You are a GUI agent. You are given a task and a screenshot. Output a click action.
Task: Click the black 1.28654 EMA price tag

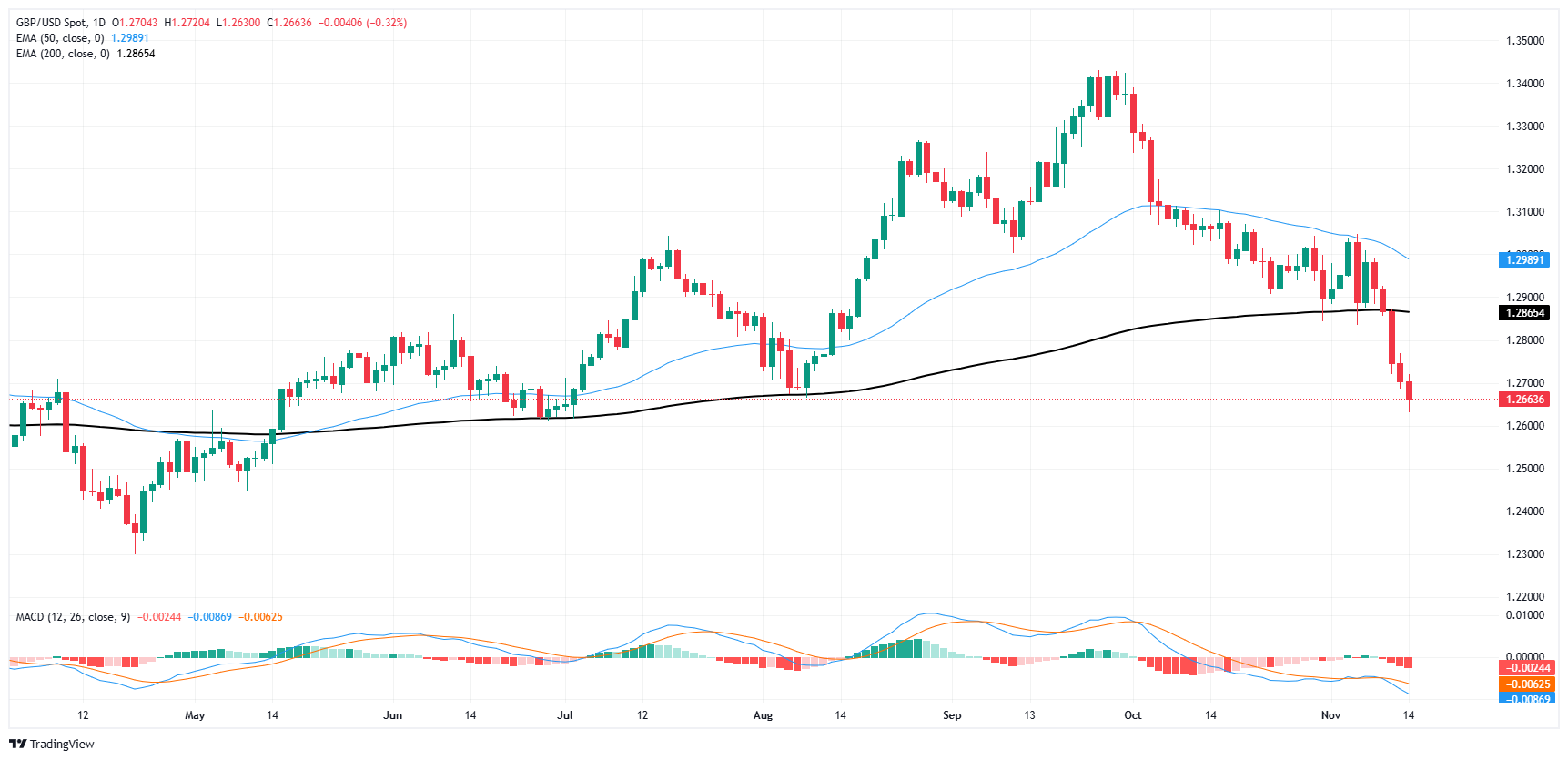pyautogui.click(x=1523, y=313)
